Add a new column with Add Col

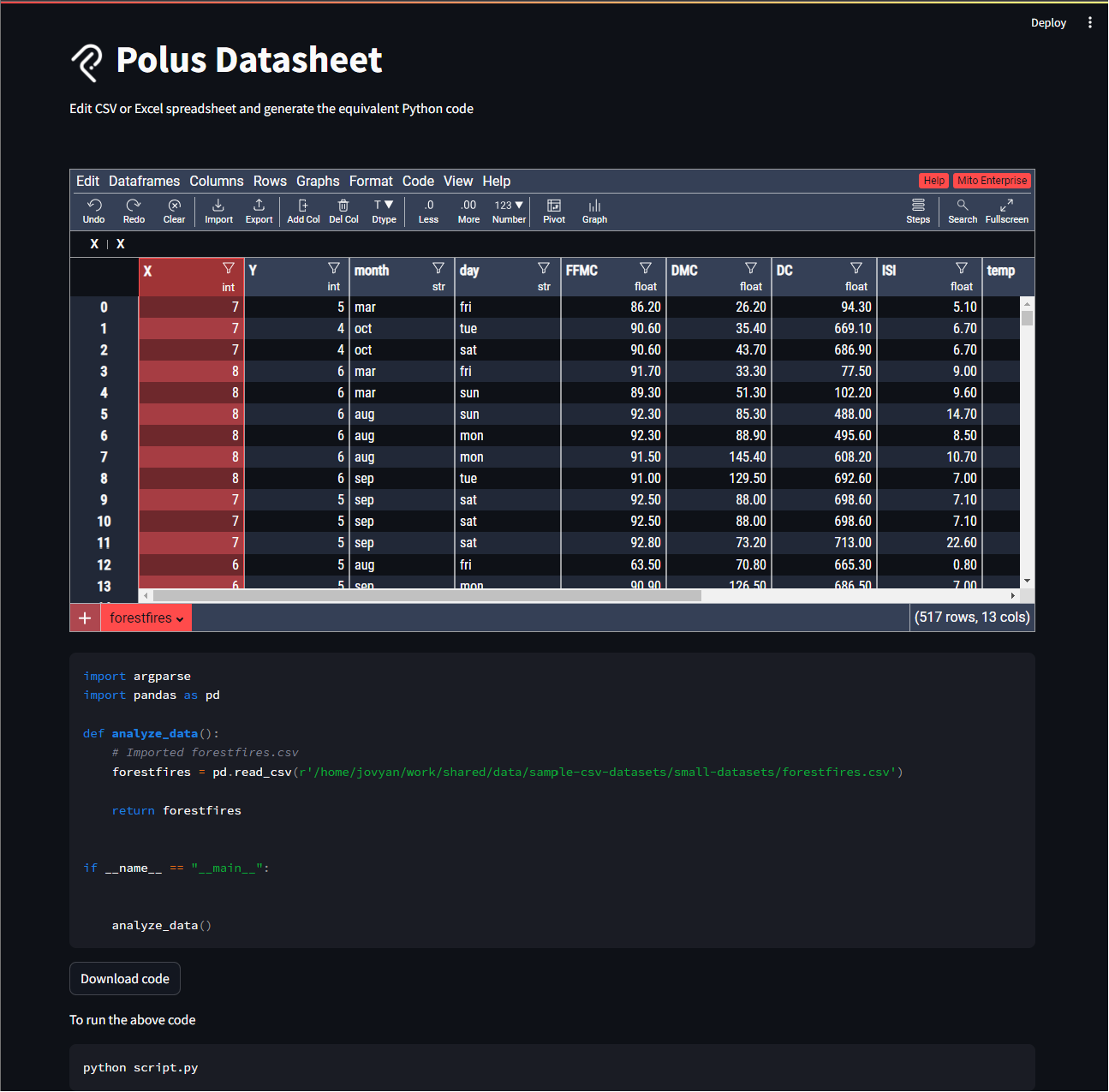pyautogui.click(x=303, y=211)
